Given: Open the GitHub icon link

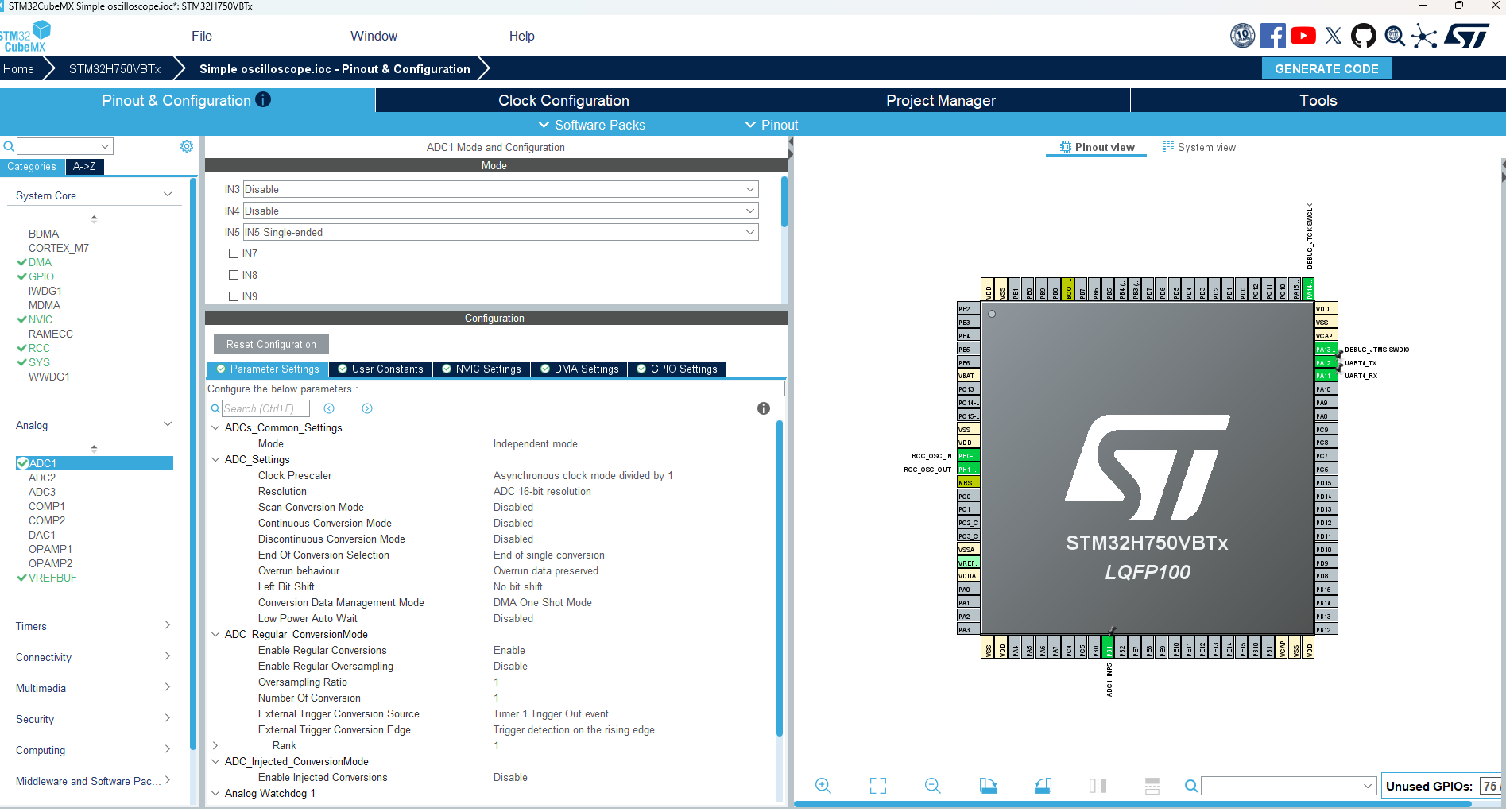Looking at the screenshot, I should 1363,36.
